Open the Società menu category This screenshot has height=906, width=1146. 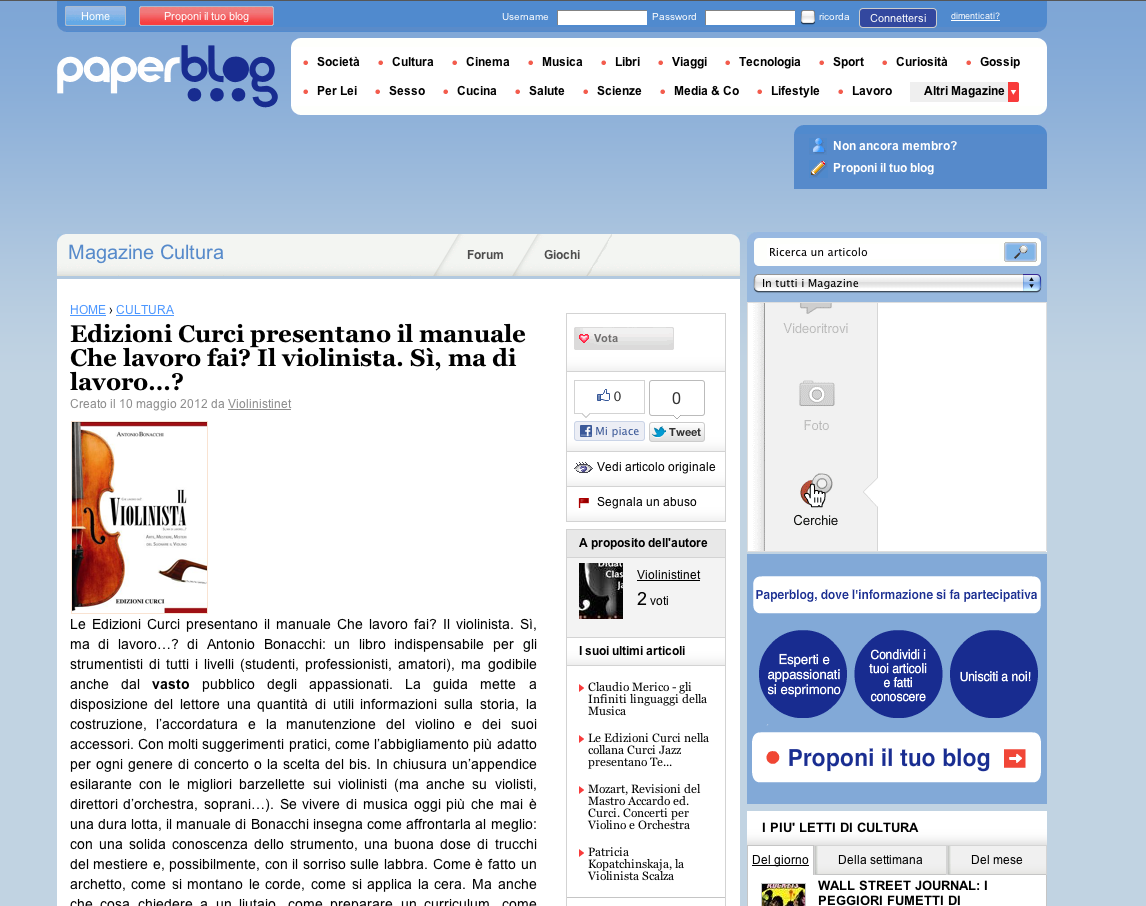coord(338,62)
